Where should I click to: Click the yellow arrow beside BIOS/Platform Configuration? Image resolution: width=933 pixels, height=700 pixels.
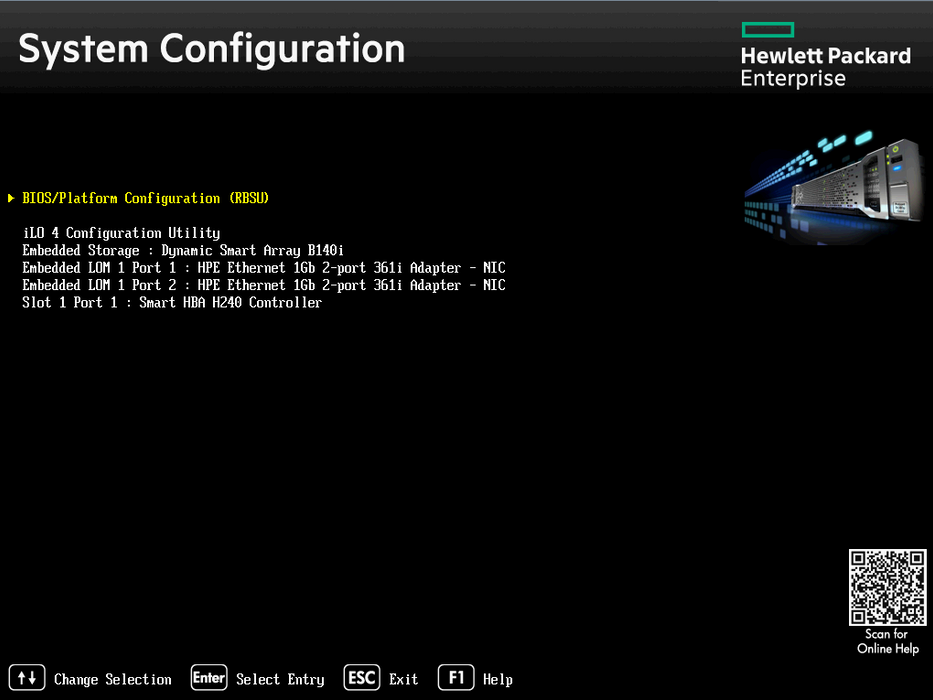coord(11,198)
